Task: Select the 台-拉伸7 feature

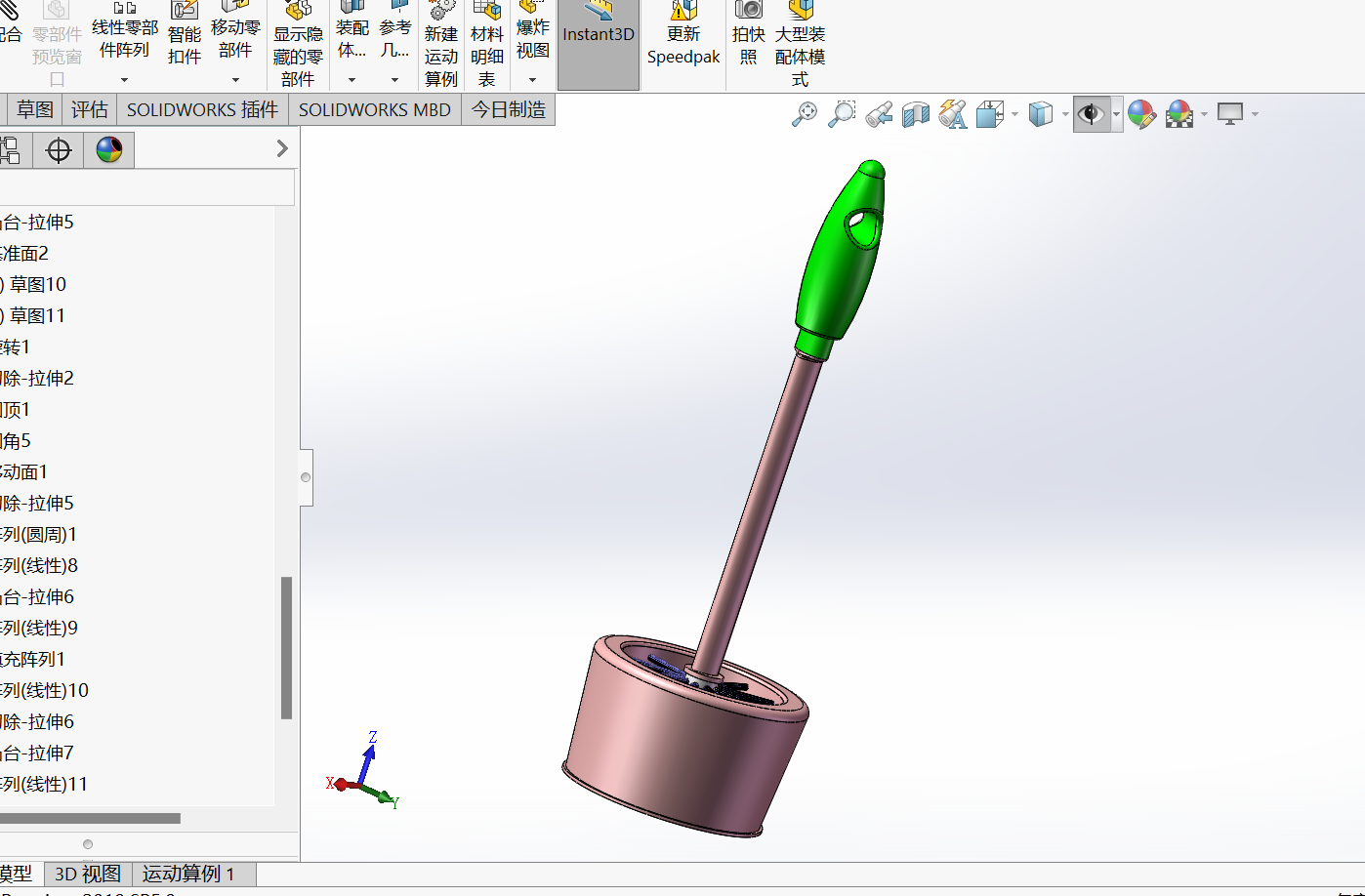Action: [37, 753]
